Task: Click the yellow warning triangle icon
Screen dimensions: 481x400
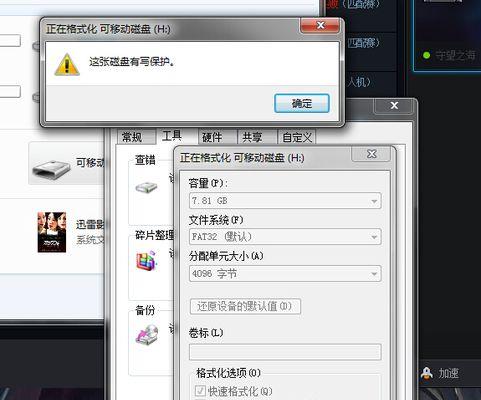Action: click(x=67, y=64)
